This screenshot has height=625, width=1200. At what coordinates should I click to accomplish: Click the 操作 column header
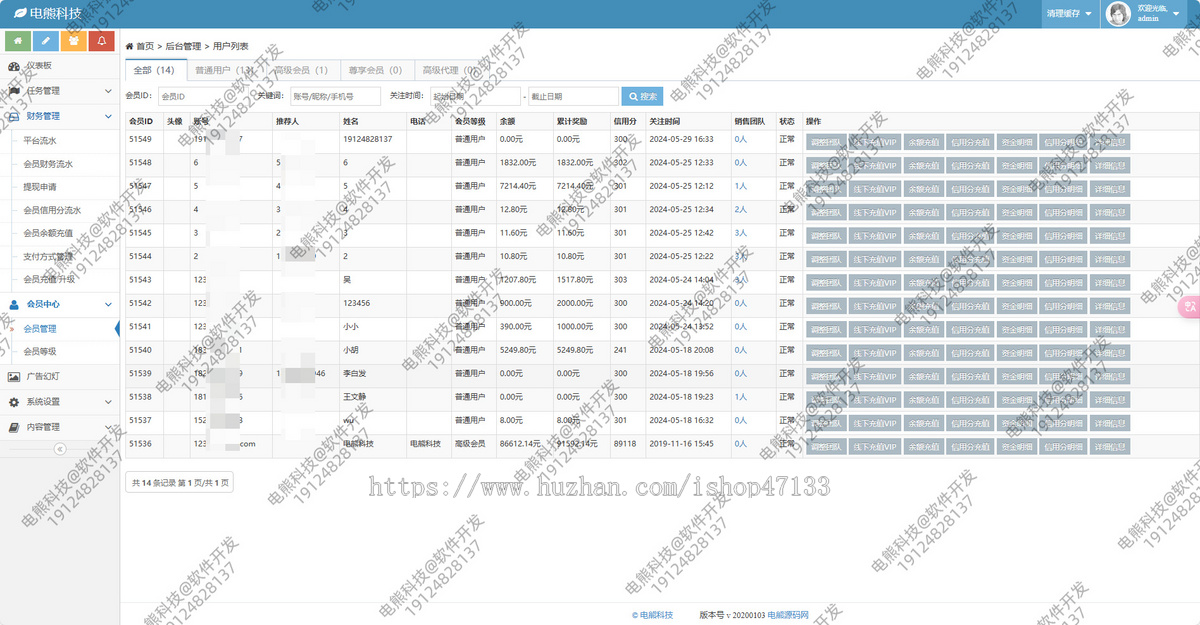pyautogui.click(x=813, y=121)
